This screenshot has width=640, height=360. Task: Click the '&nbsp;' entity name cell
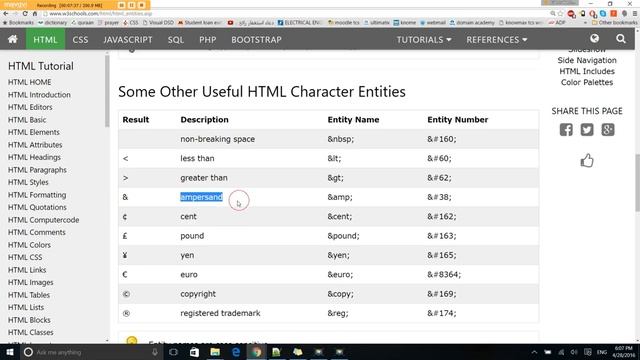click(340, 139)
